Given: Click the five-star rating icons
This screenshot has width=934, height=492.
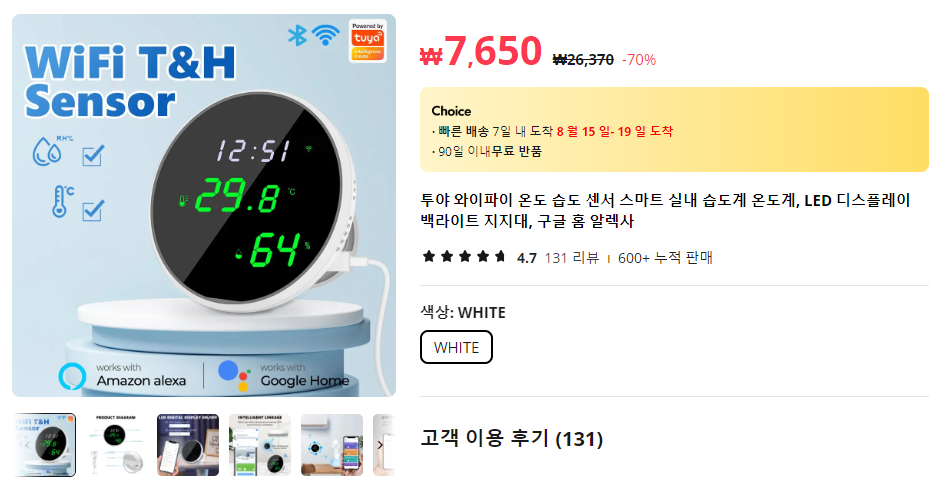Looking at the screenshot, I should (x=464, y=257).
